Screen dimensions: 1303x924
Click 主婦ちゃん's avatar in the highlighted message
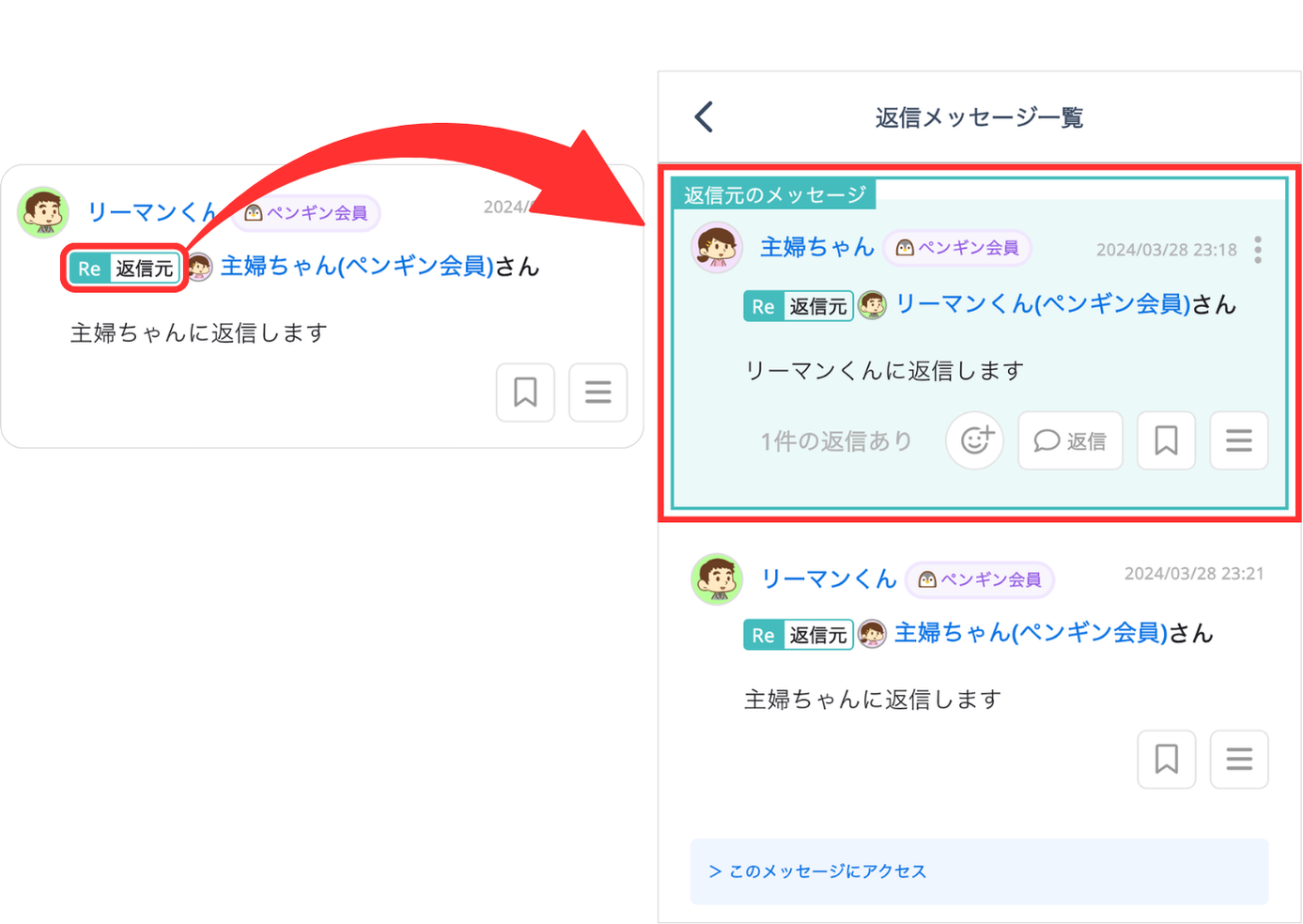click(x=717, y=247)
